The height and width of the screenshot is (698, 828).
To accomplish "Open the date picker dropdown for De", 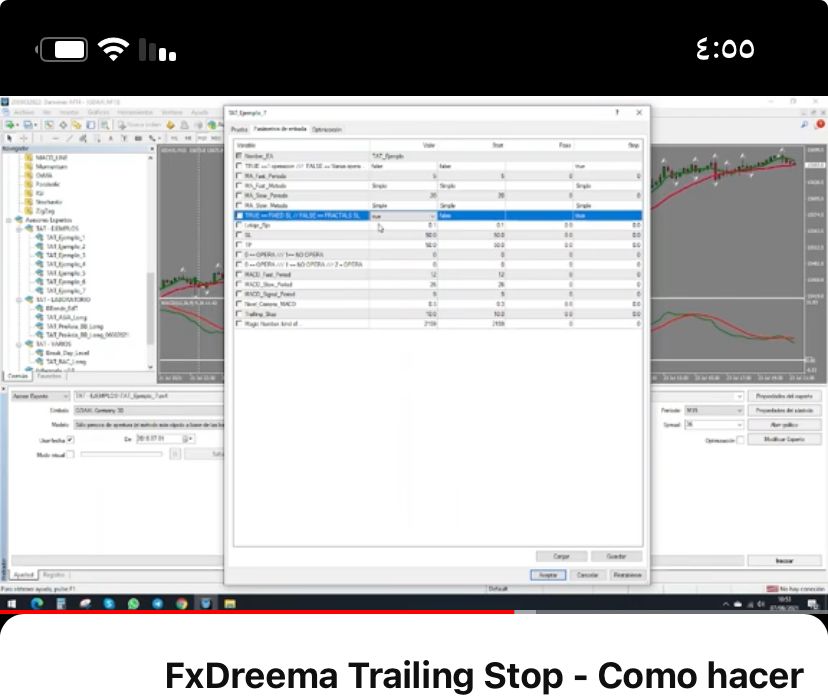I will point(187,439).
